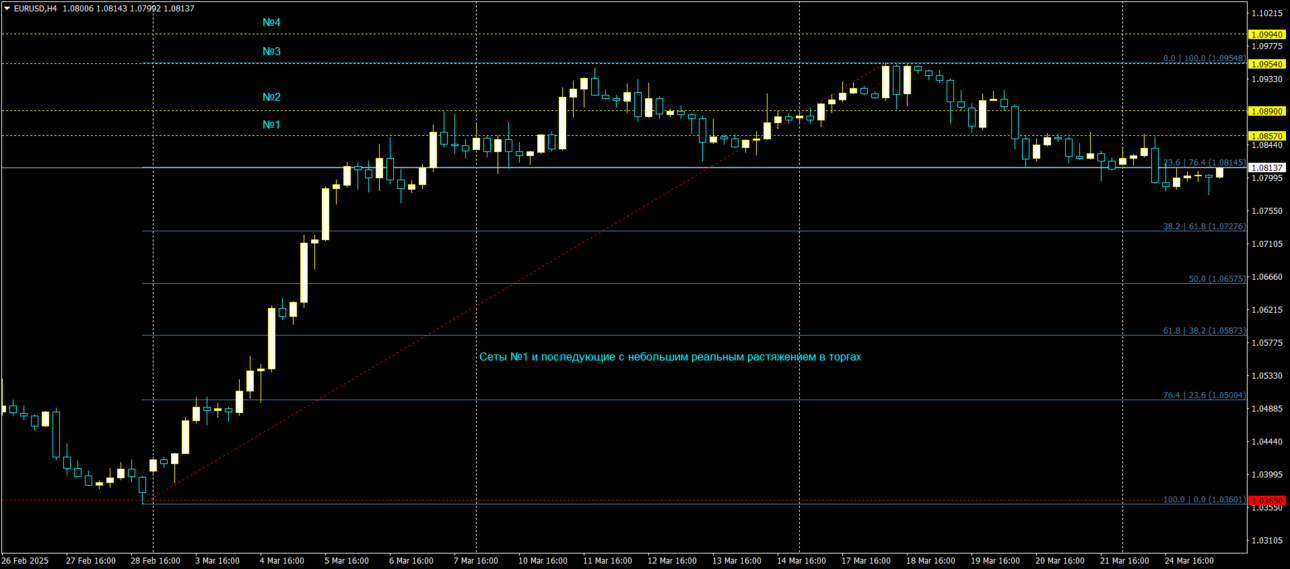This screenshot has width=1290, height=569.
Task: Click the 1.03995 price scale value
Action: coord(1267,475)
